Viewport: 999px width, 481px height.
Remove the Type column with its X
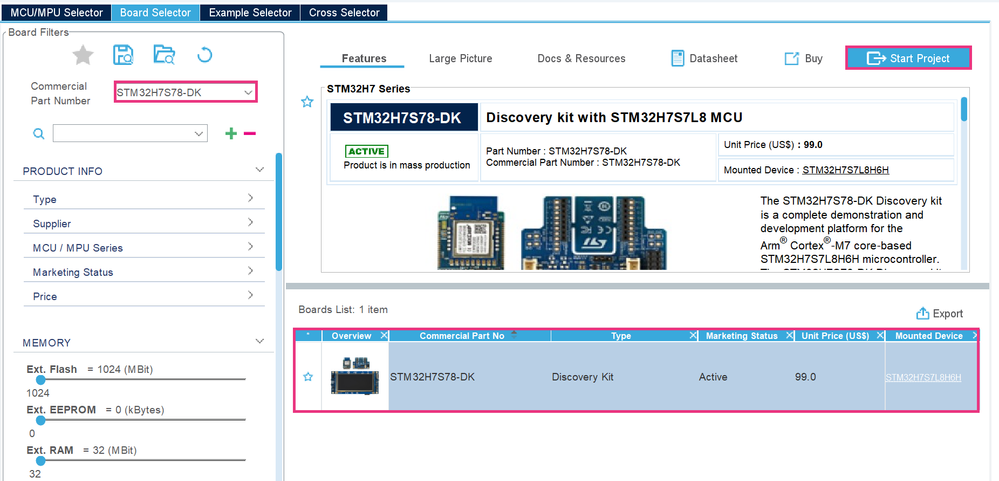pyautogui.click(x=693, y=336)
